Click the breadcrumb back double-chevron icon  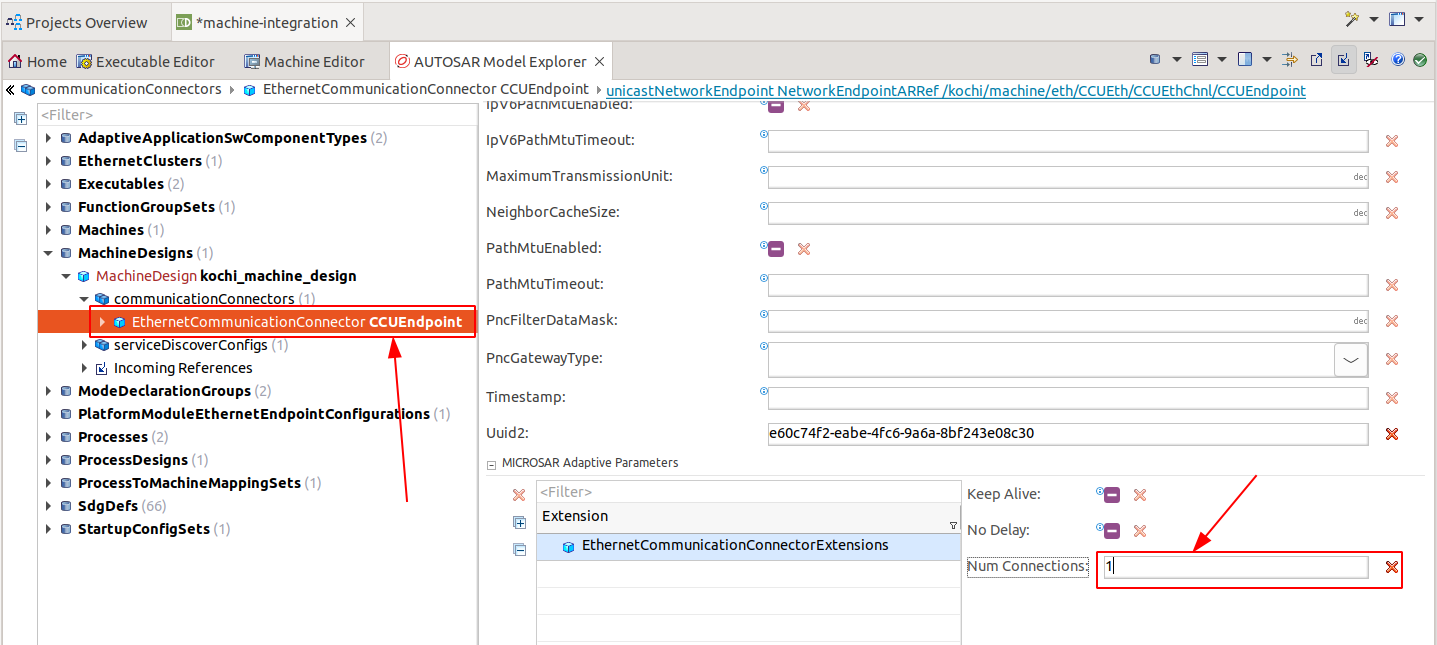pyautogui.click(x=10, y=89)
